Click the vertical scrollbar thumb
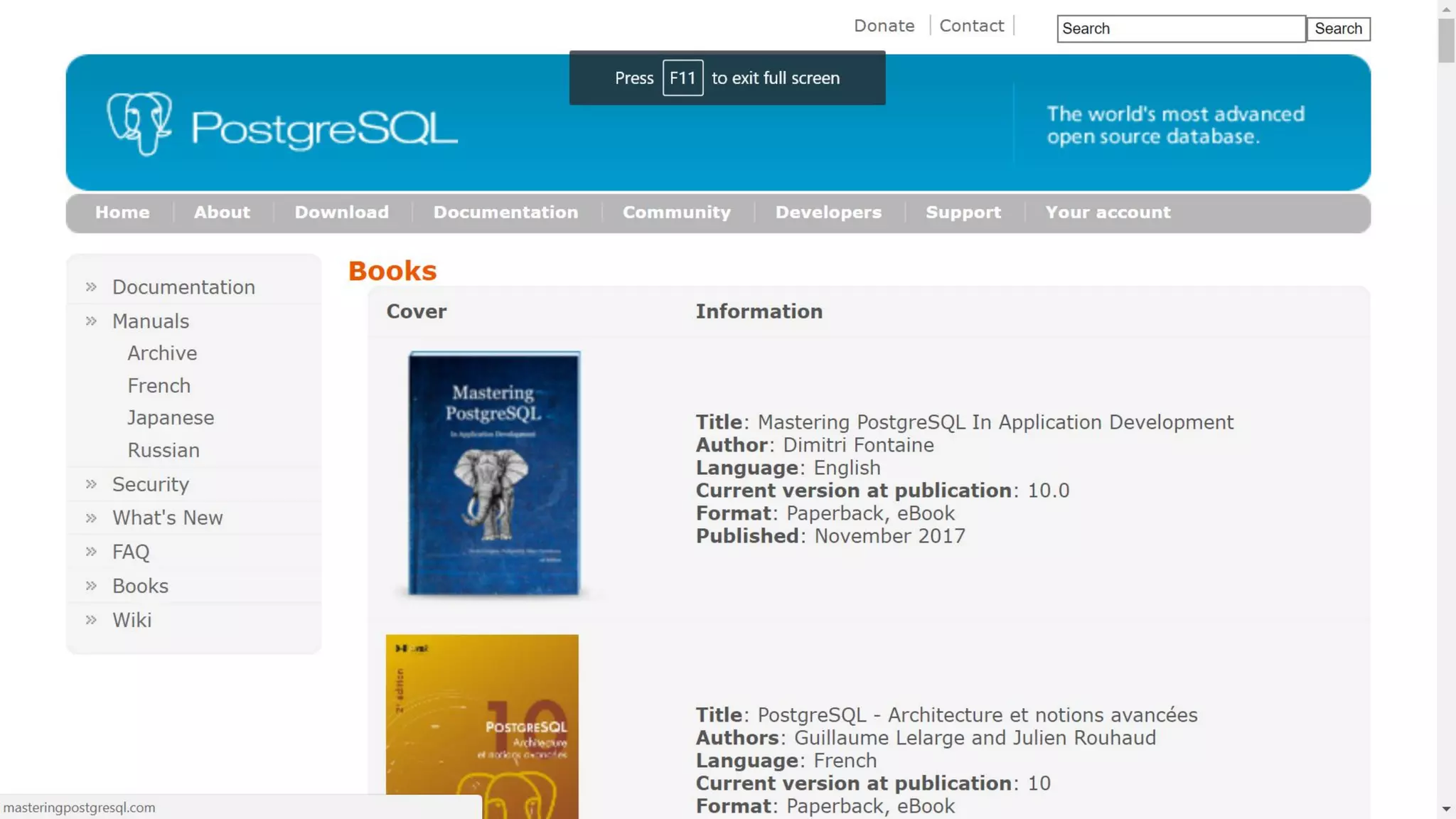The height and width of the screenshot is (819, 1456). 1446,41
